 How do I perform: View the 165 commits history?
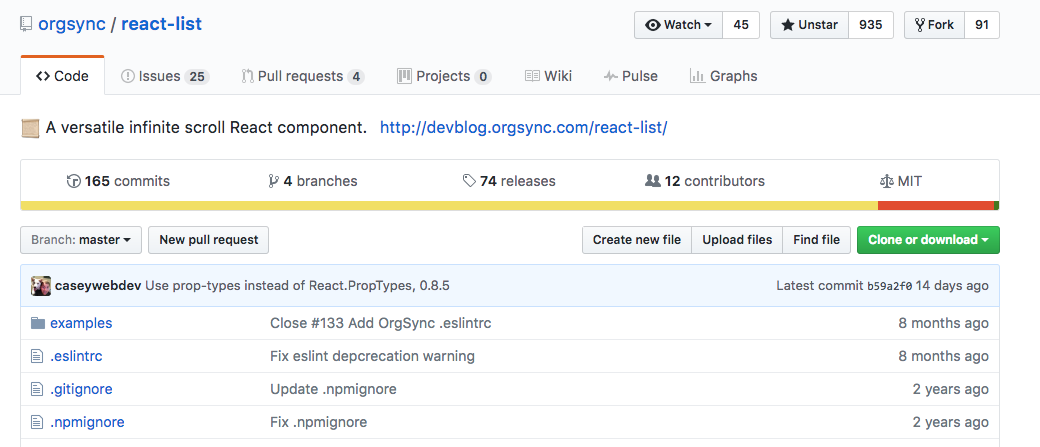point(118,181)
